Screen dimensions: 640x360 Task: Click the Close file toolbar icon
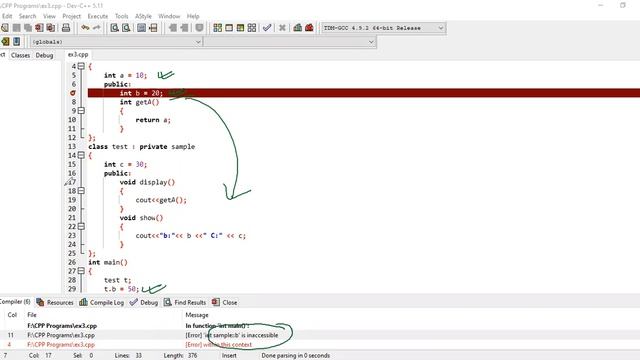pos(39,28)
